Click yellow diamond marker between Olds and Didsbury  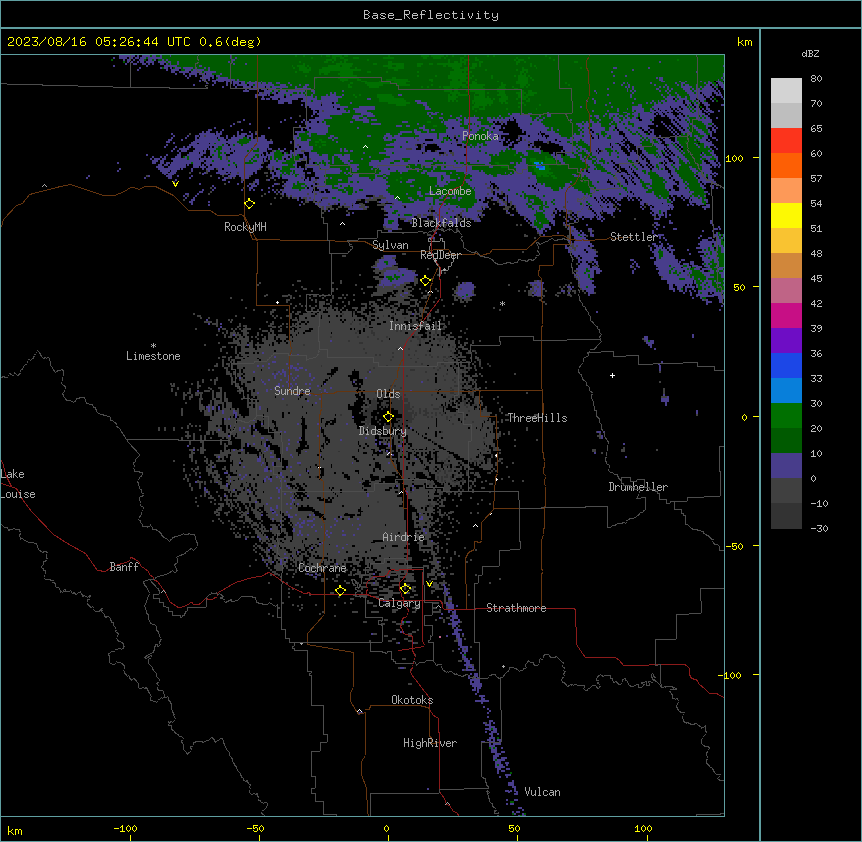[x=388, y=417]
